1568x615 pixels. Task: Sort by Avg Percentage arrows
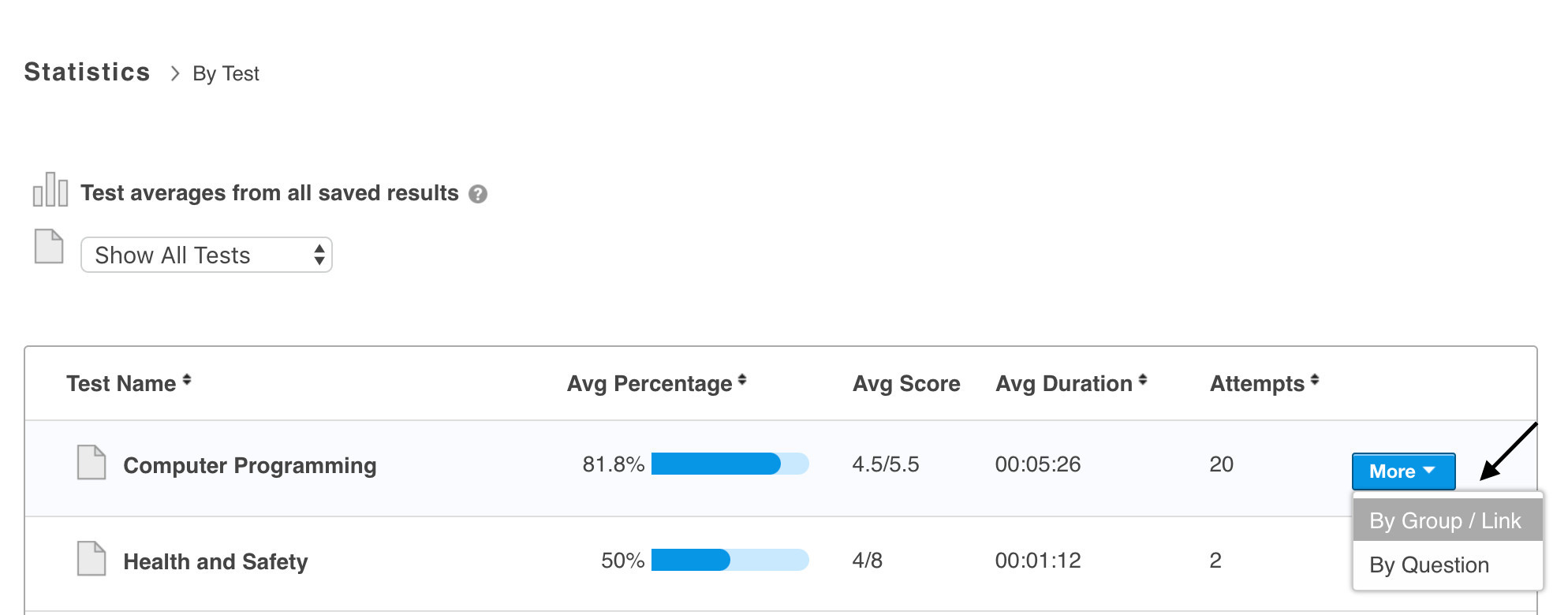[742, 381]
